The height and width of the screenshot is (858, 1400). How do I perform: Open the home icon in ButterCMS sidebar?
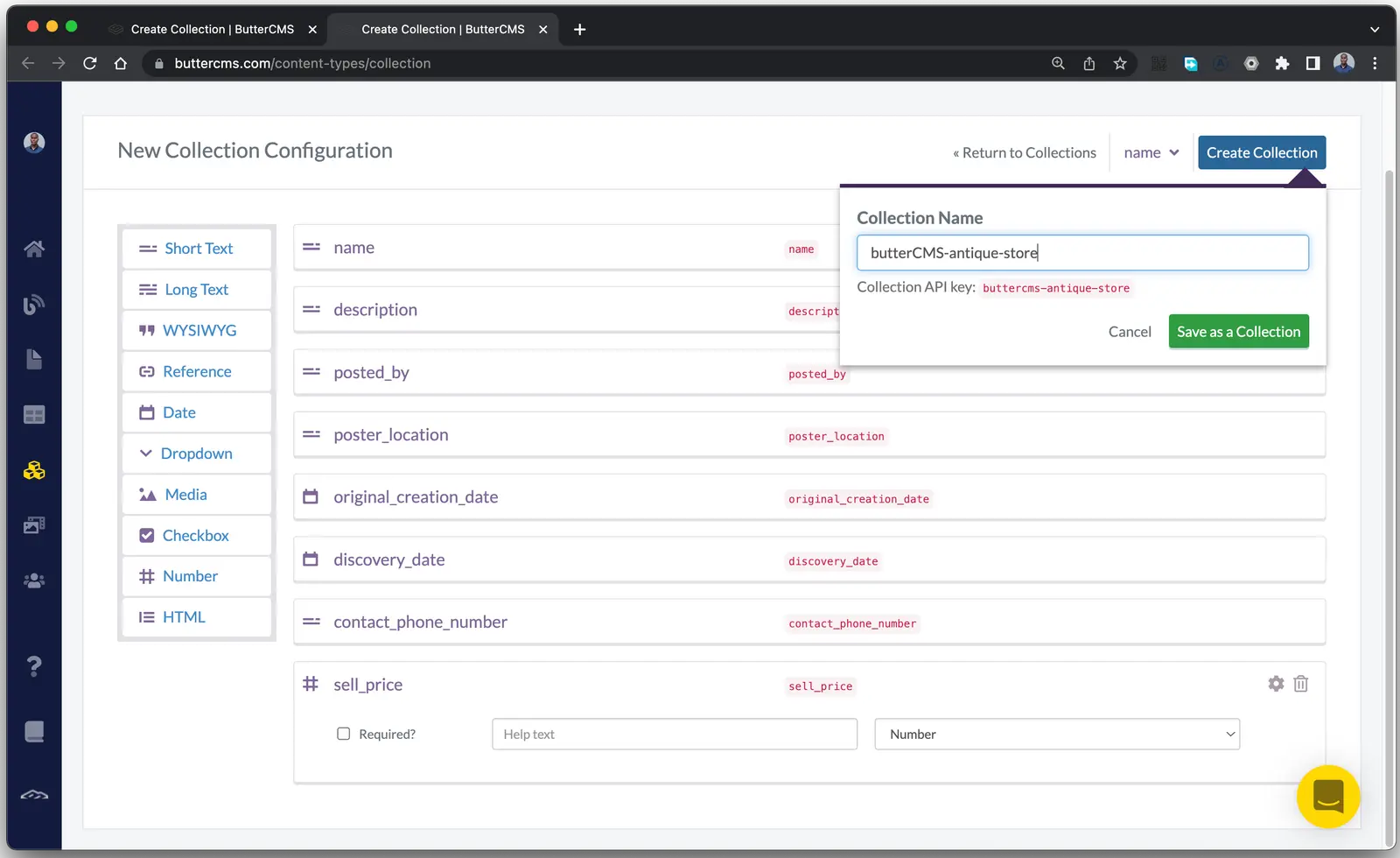pos(34,249)
